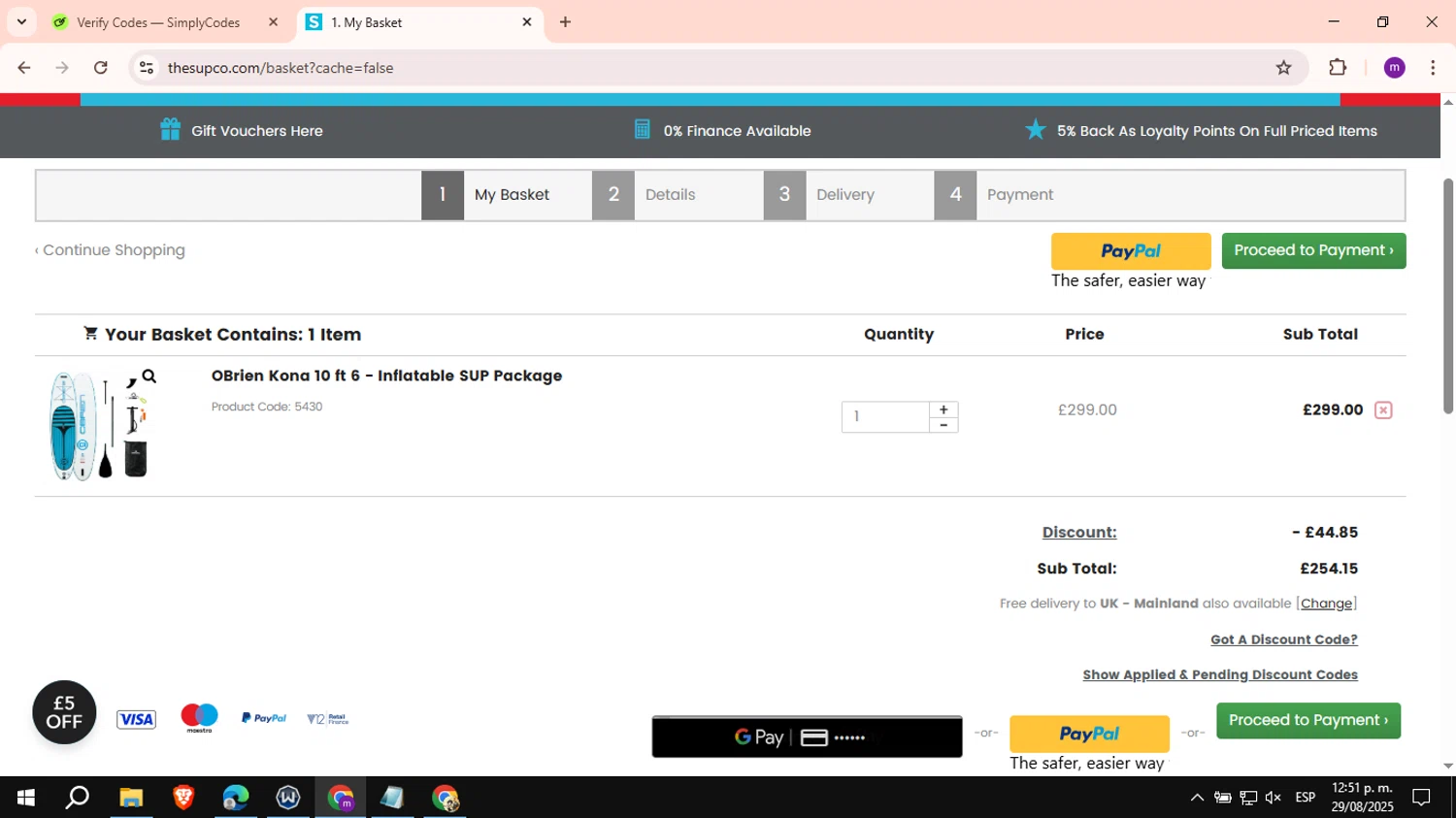1456x818 pixels.
Task: Click the top Proceed to Payment button
Action: [x=1313, y=250]
